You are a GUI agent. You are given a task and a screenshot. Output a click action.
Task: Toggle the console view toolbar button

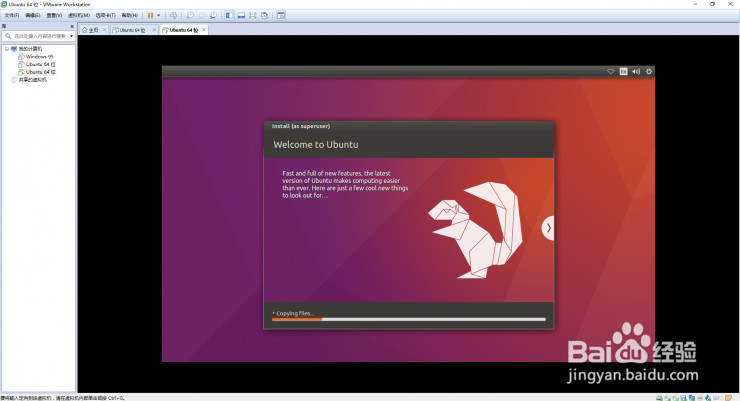coord(281,15)
